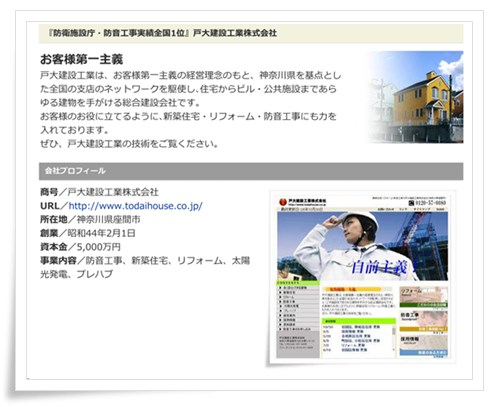
Task: Click the 所在地 row 神奈川県座間市
Action: tap(90, 219)
